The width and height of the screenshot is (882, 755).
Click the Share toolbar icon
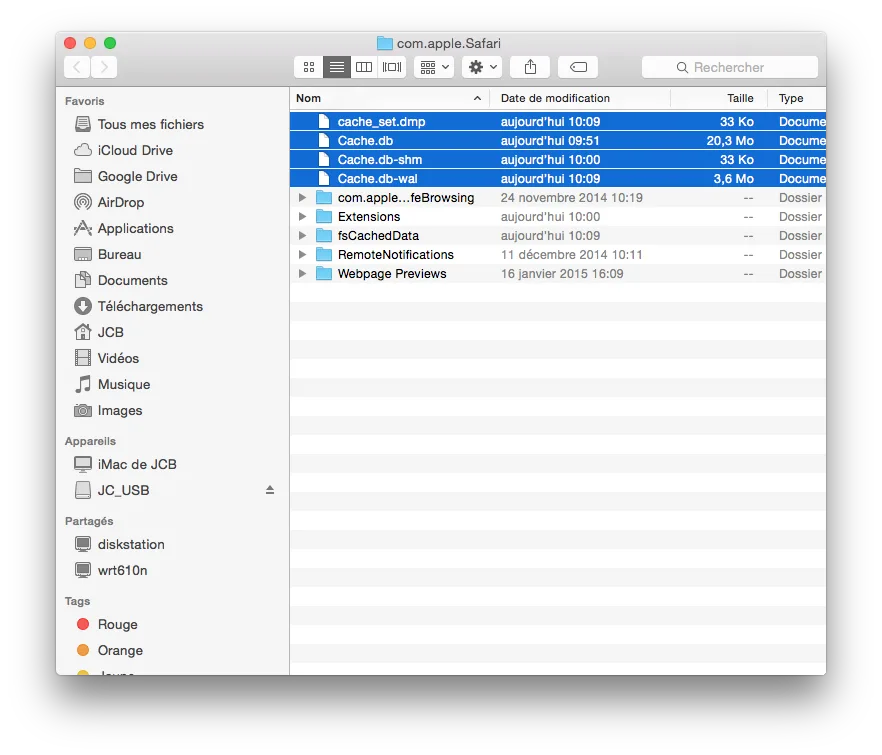[530, 67]
